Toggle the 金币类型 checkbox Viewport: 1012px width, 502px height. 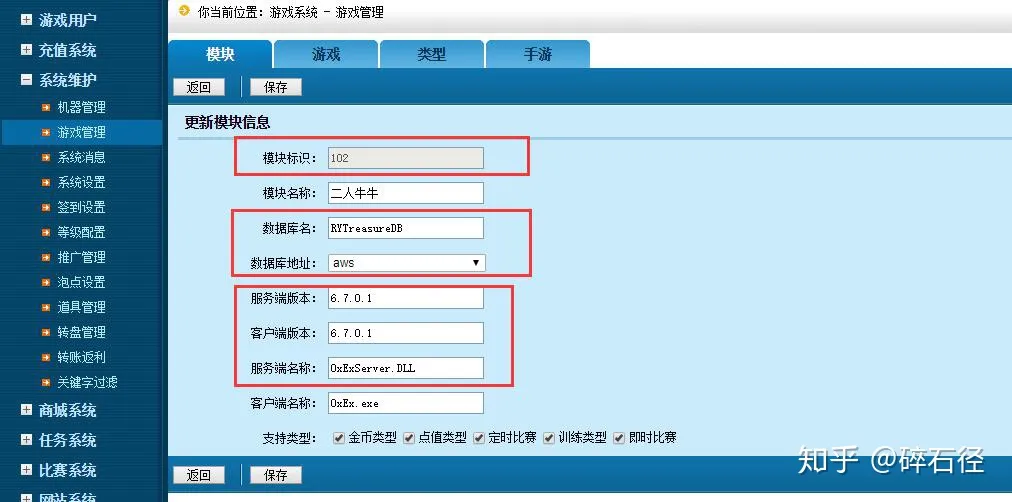(x=339, y=438)
